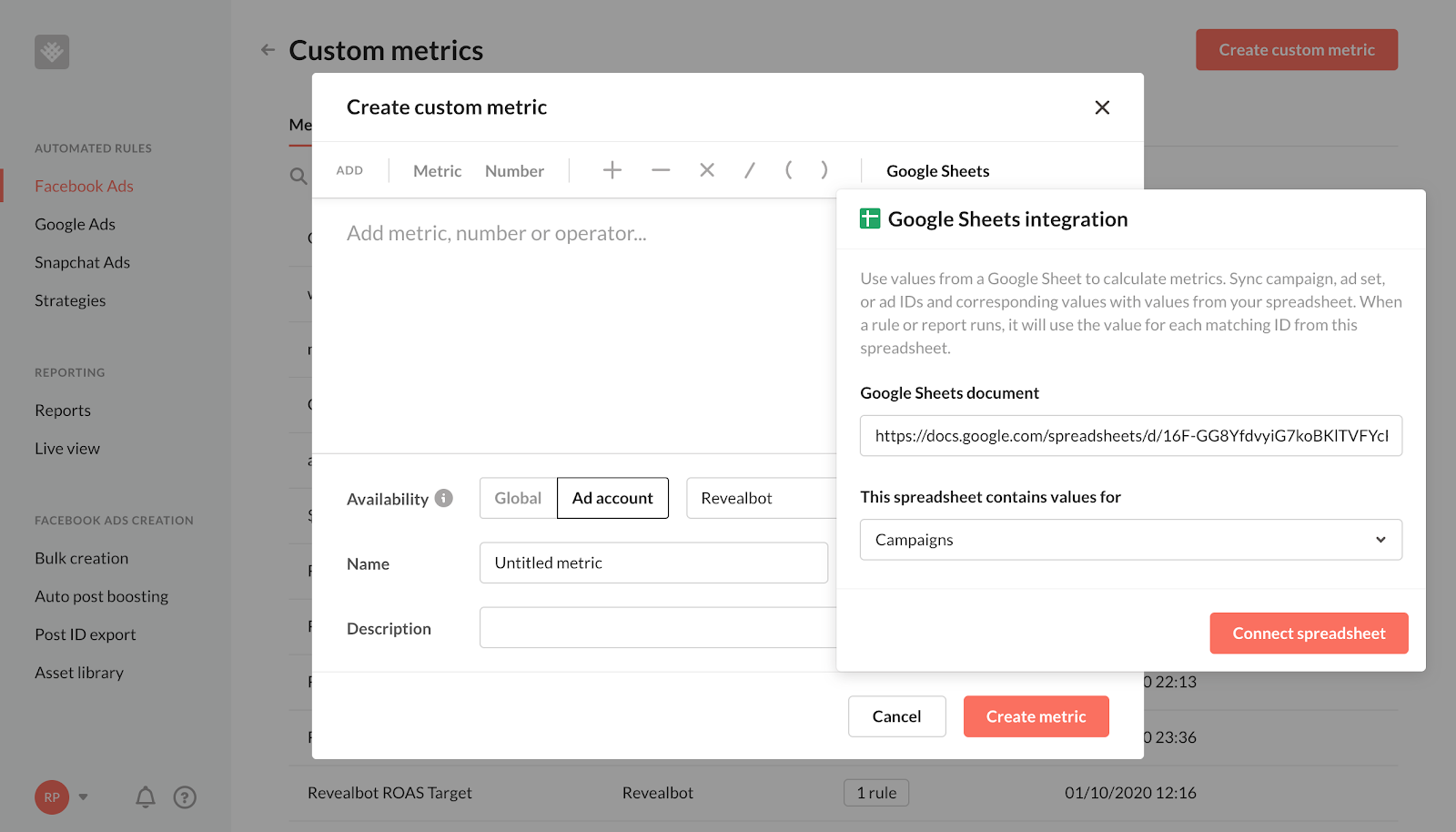Open Bulk creation in the sidebar
Viewport: 1456px width, 832px height.
click(82, 558)
